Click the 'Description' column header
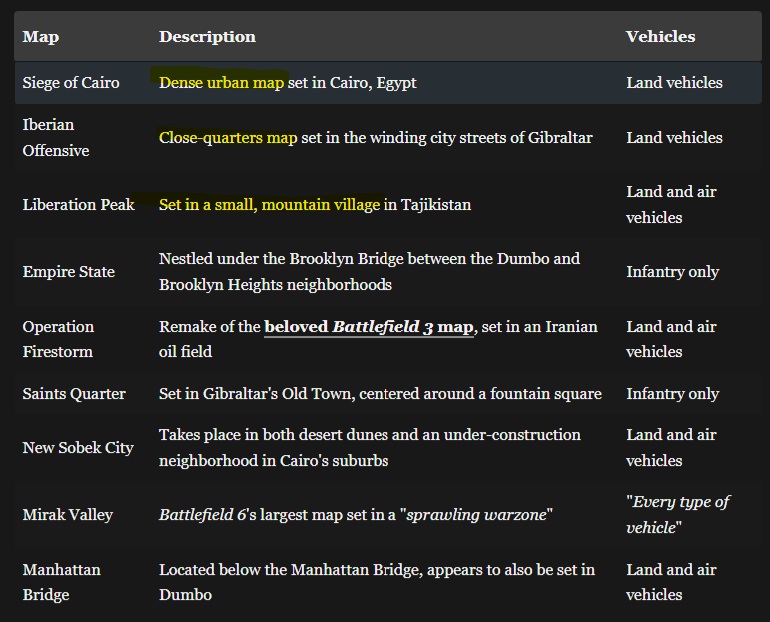The height and width of the screenshot is (622, 770). tap(207, 37)
